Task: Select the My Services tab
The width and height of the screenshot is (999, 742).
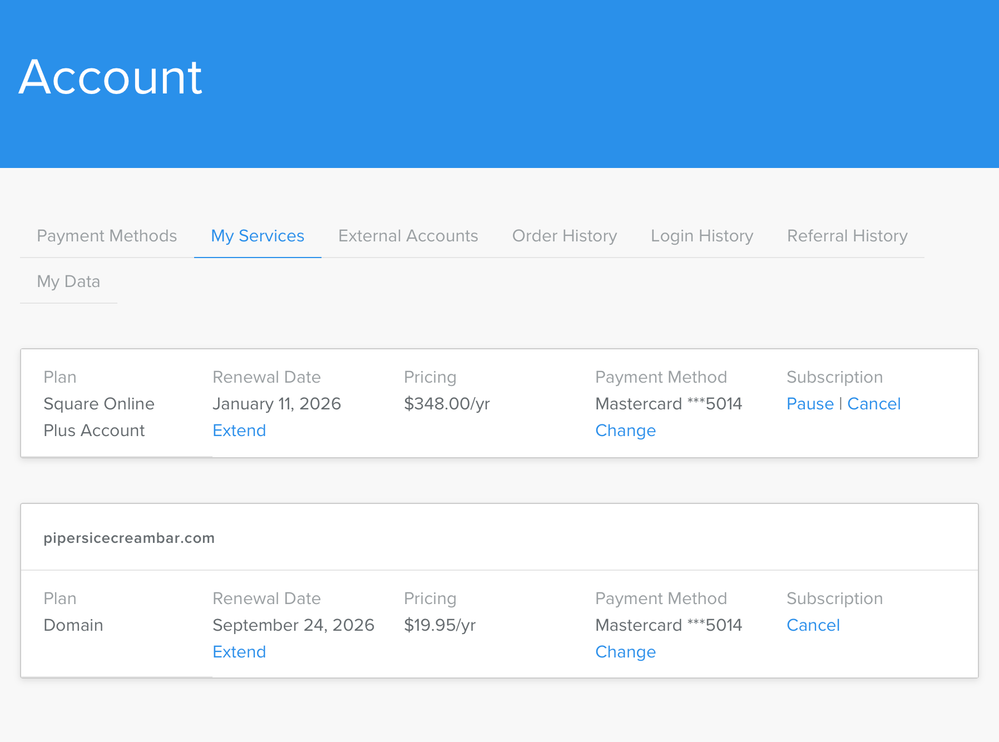Action: [x=257, y=236]
